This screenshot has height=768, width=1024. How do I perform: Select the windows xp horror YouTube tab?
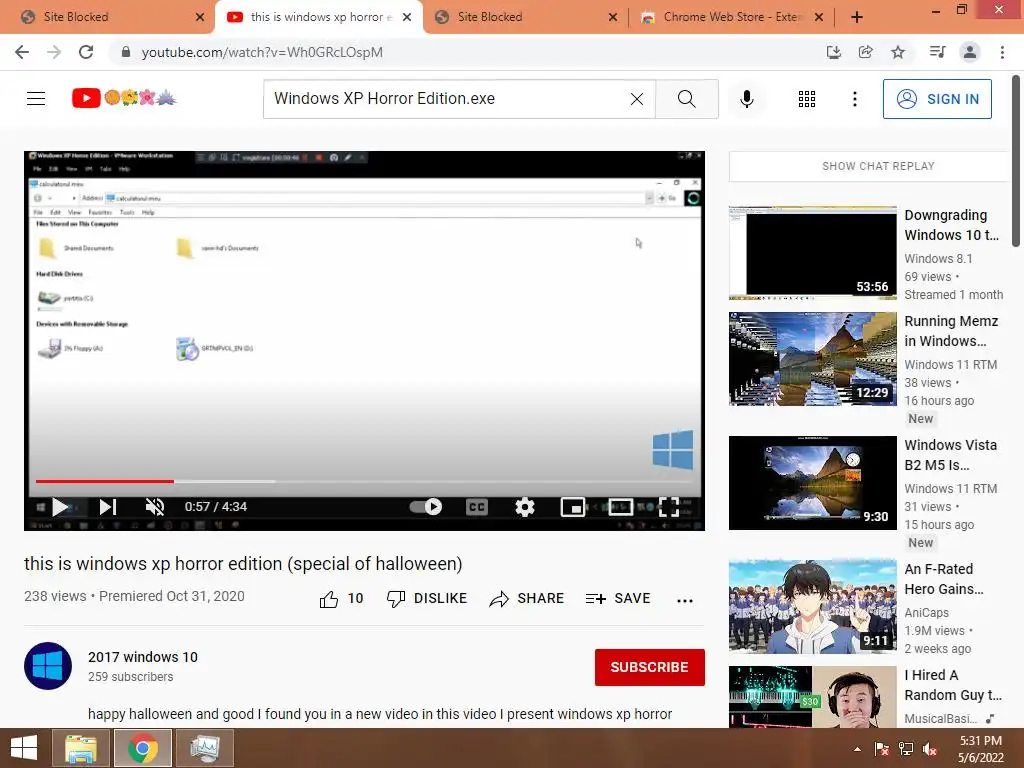click(320, 17)
